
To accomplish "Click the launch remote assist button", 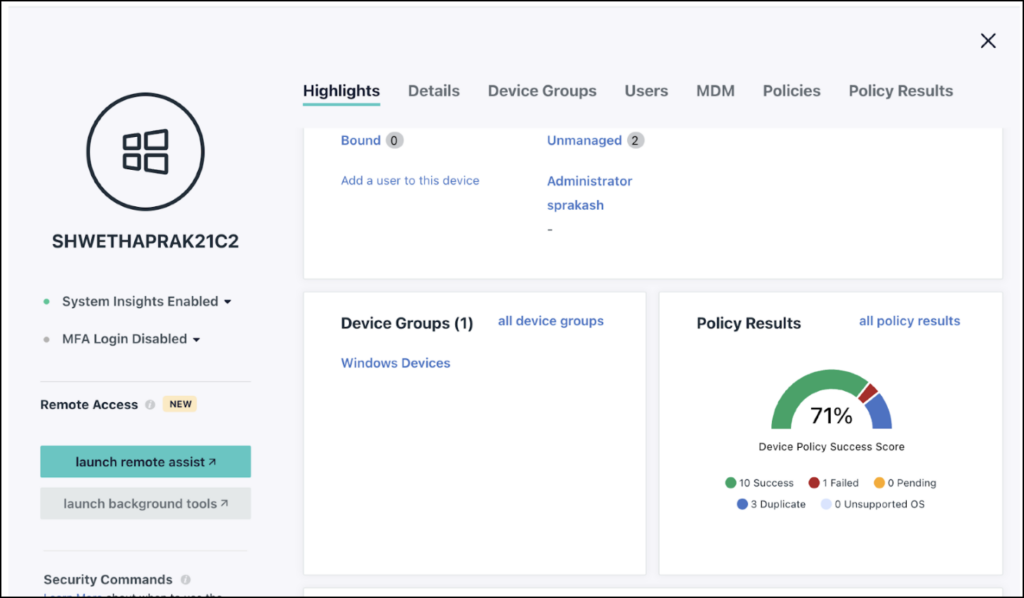I will [x=145, y=461].
